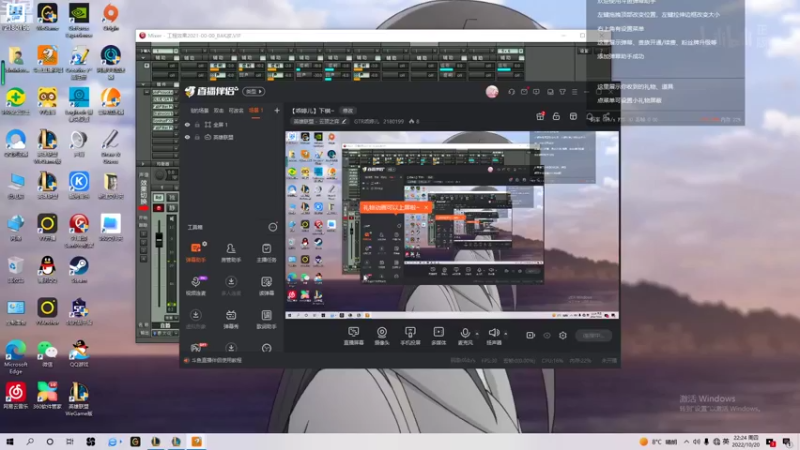Expand microphone options arrow
The image size is (800, 450).
tap(477, 334)
